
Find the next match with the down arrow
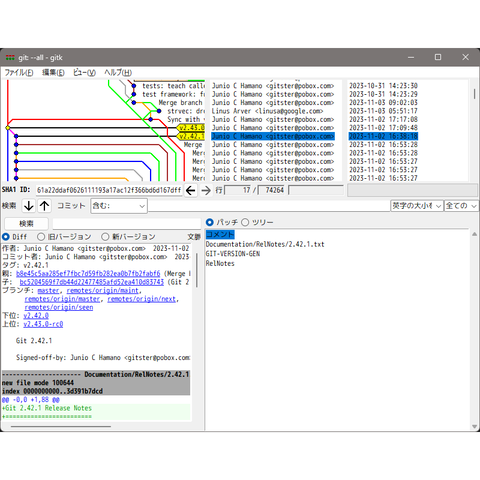(29, 206)
